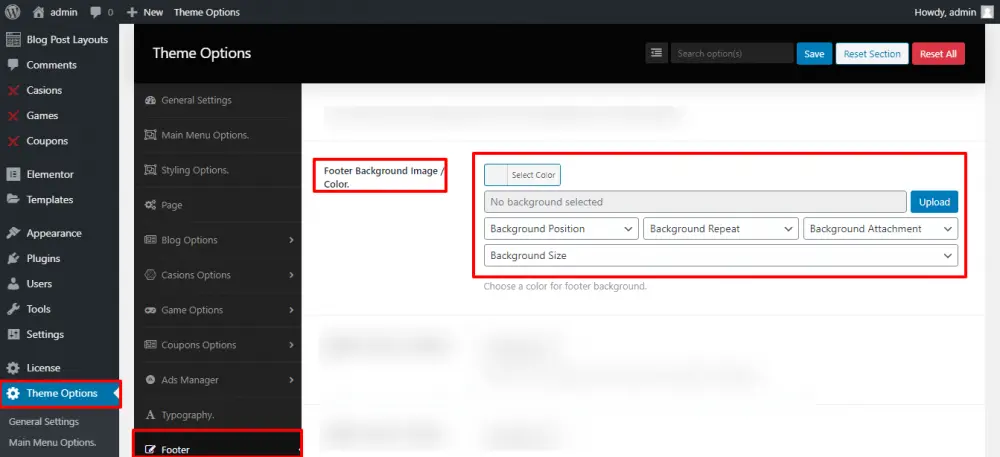The height and width of the screenshot is (457, 1000).
Task: Click the Comments sidebar icon
Action: [x=13, y=65]
